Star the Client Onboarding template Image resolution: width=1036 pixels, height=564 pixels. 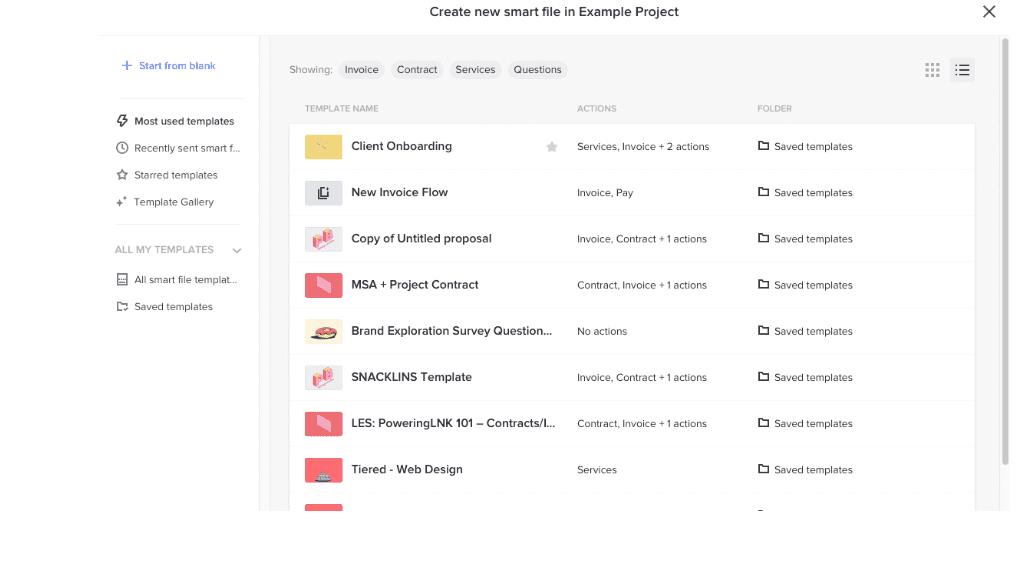(552, 147)
